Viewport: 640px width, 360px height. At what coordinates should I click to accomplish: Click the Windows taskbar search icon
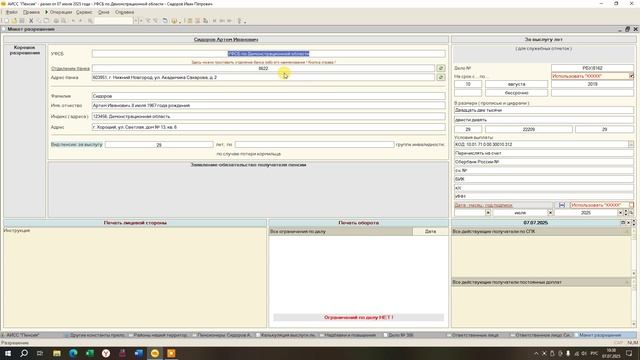[x=24, y=353]
